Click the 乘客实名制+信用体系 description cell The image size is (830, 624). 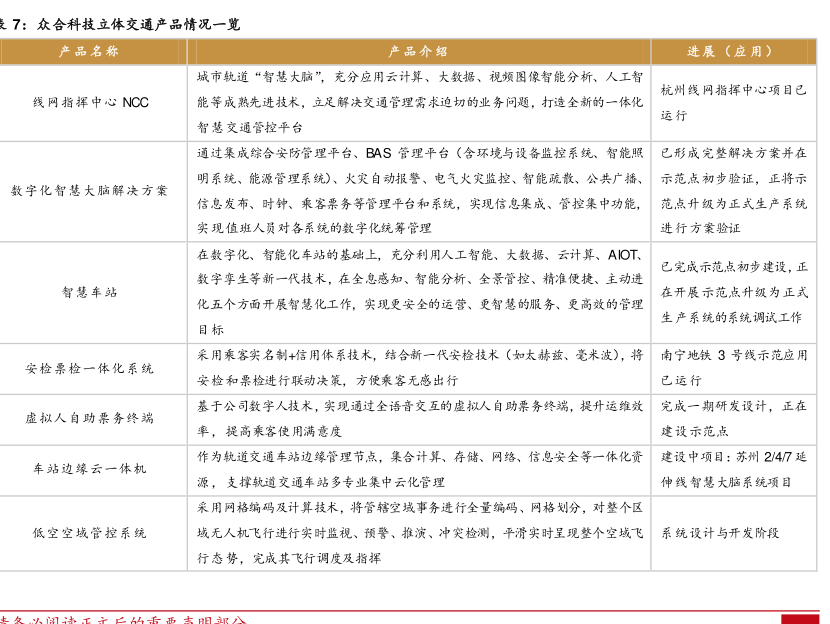point(419,367)
